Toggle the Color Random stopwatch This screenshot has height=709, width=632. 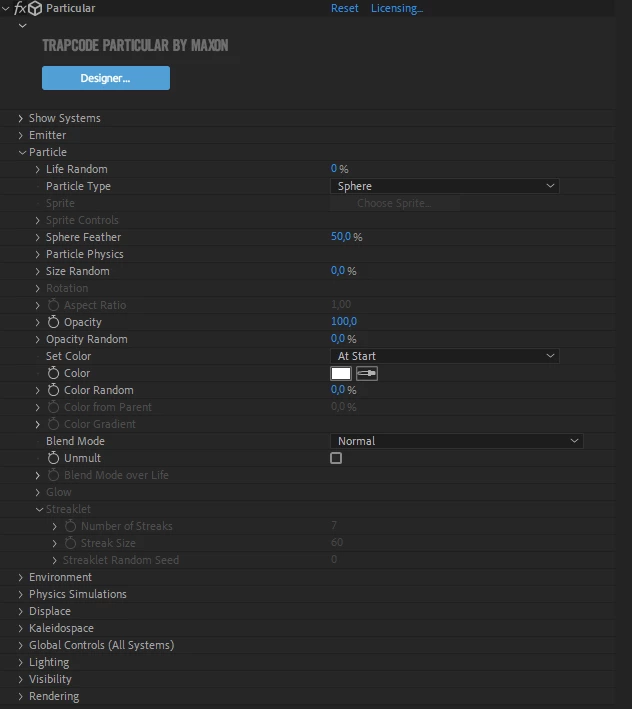point(53,390)
